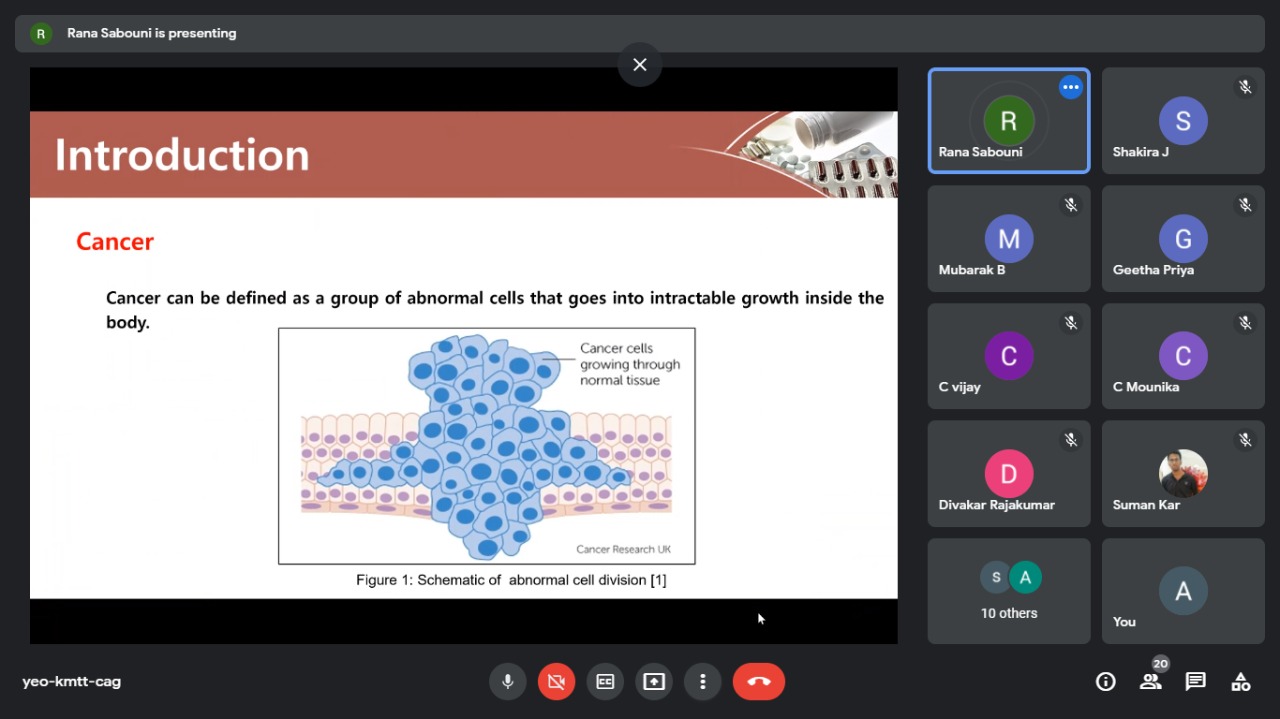The height and width of the screenshot is (719, 1280).
Task: Close the presentation with the X button
Action: click(x=640, y=65)
